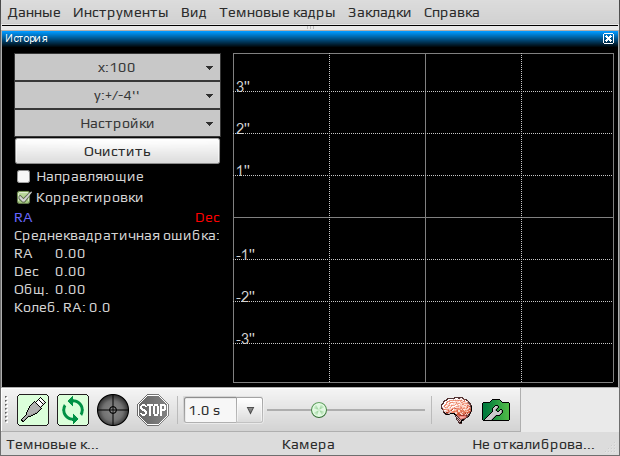Click the -3" graph axis label
Viewport: 620px width, 456px height.
click(x=245, y=339)
